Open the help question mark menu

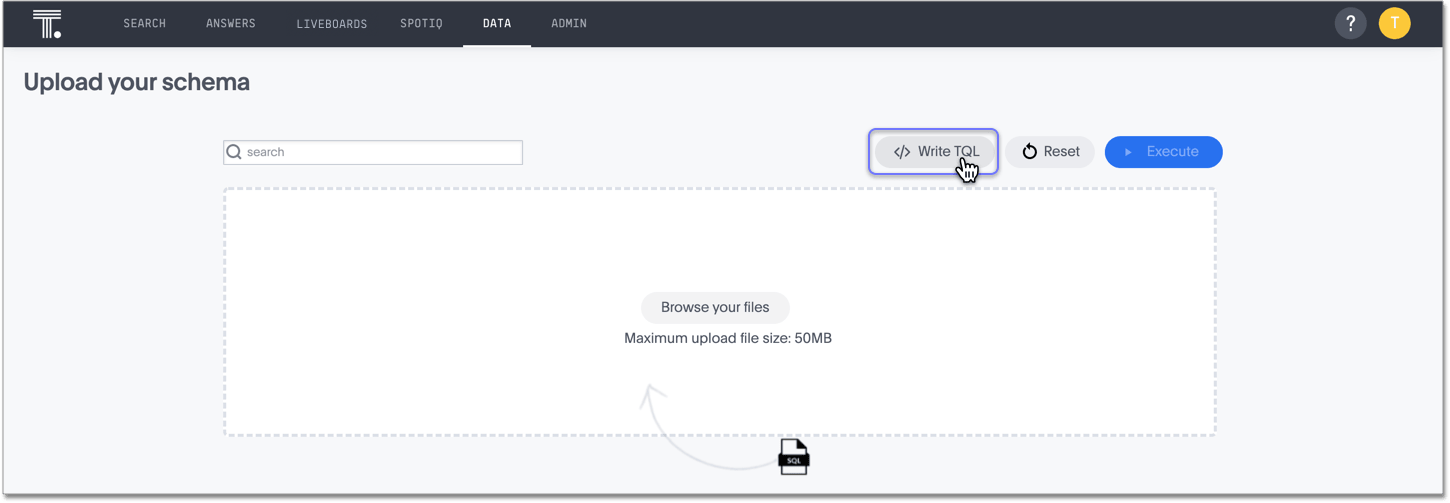tap(1350, 24)
